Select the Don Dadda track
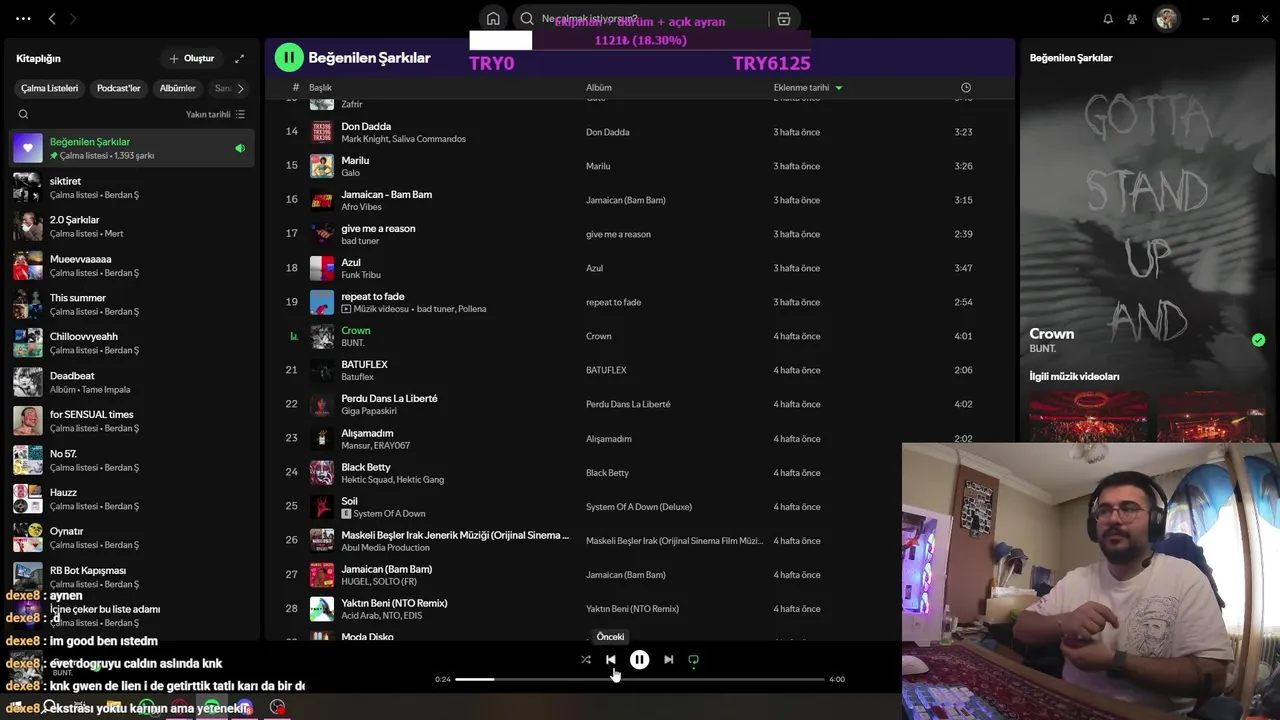1280x720 pixels. 366,126
